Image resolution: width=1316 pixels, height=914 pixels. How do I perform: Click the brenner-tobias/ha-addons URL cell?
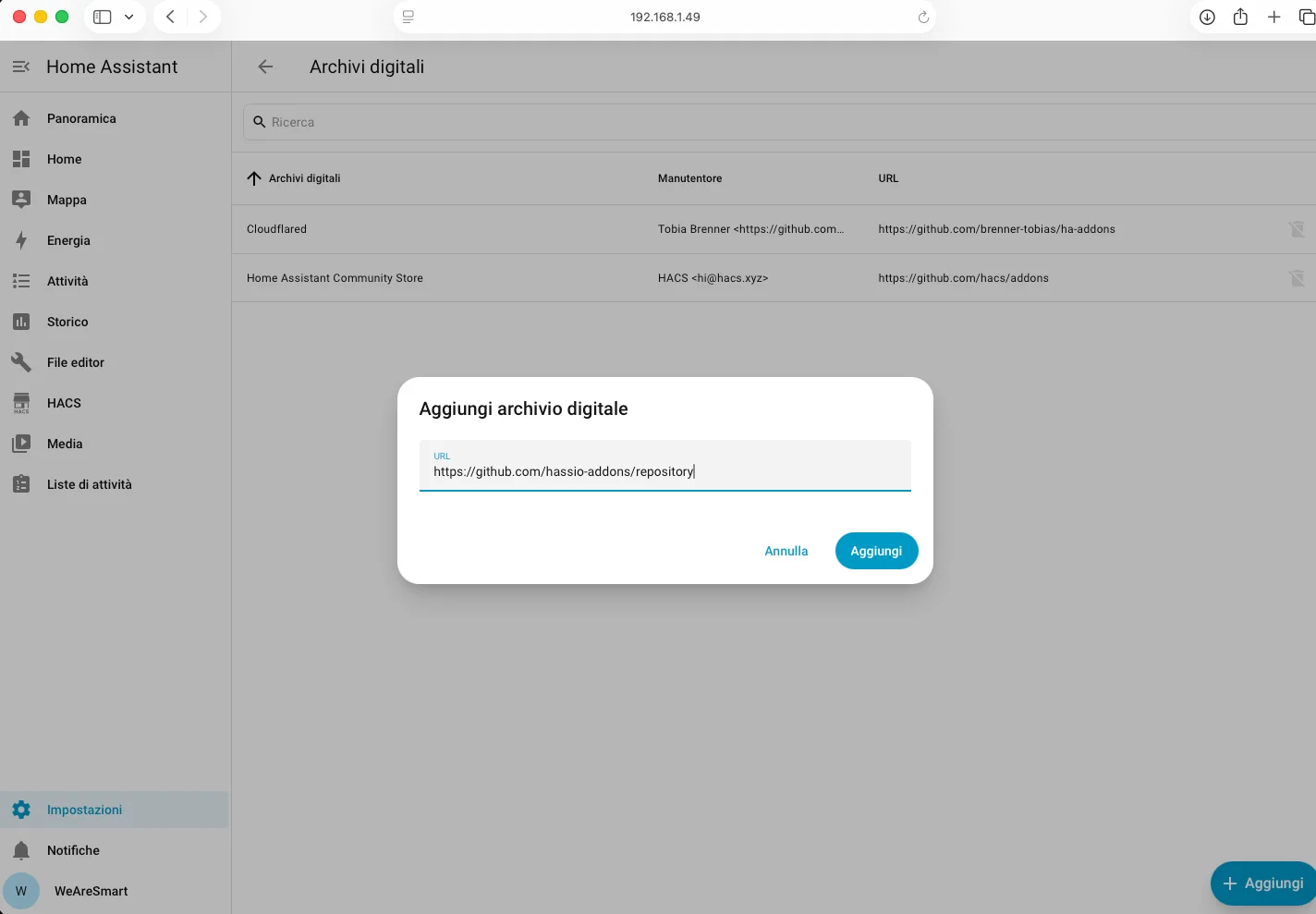[x=996, y=229]
